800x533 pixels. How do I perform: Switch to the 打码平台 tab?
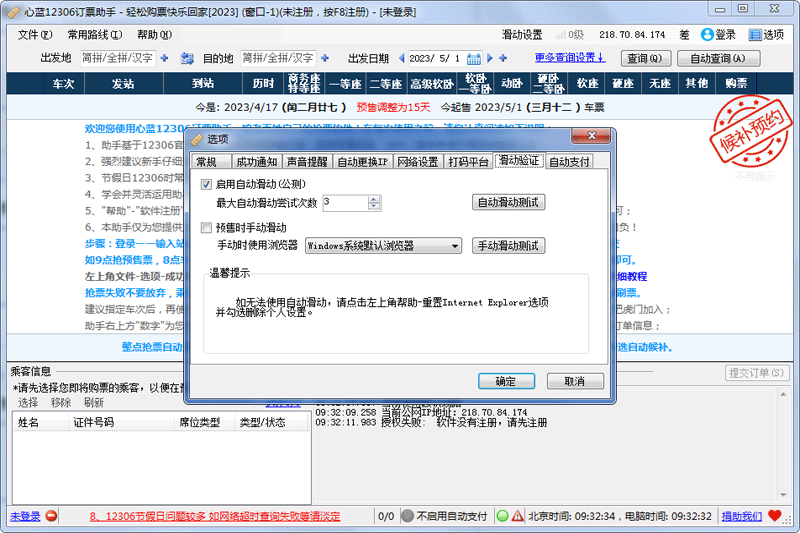(467, 162)
